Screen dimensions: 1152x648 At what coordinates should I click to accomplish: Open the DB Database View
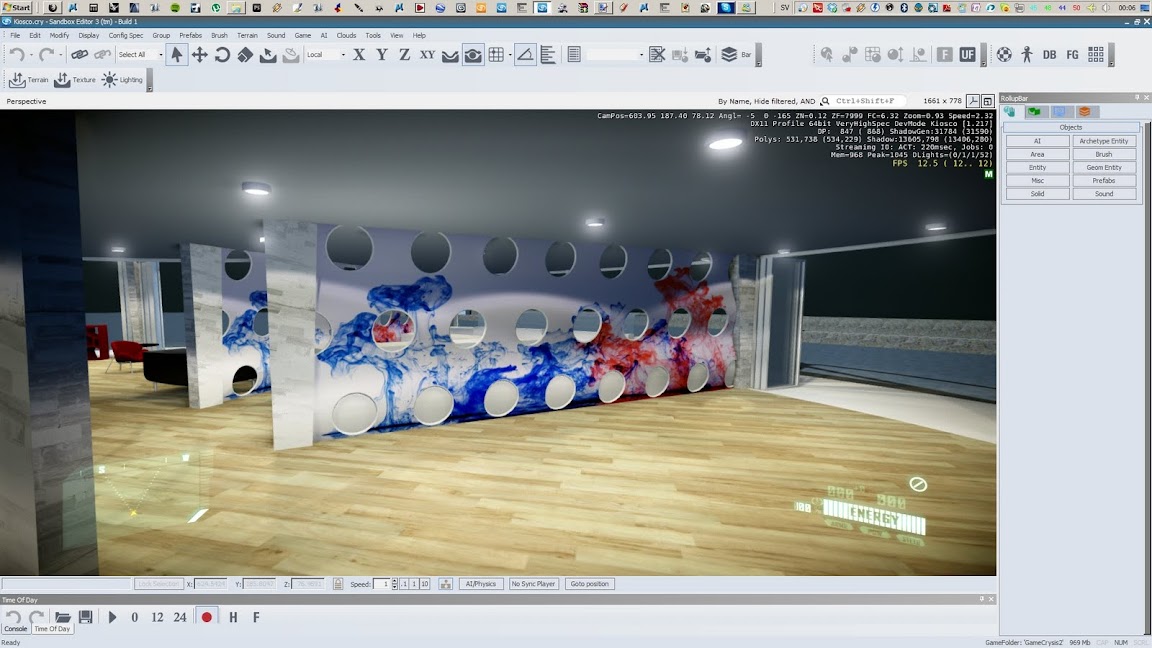point(1049,54)
